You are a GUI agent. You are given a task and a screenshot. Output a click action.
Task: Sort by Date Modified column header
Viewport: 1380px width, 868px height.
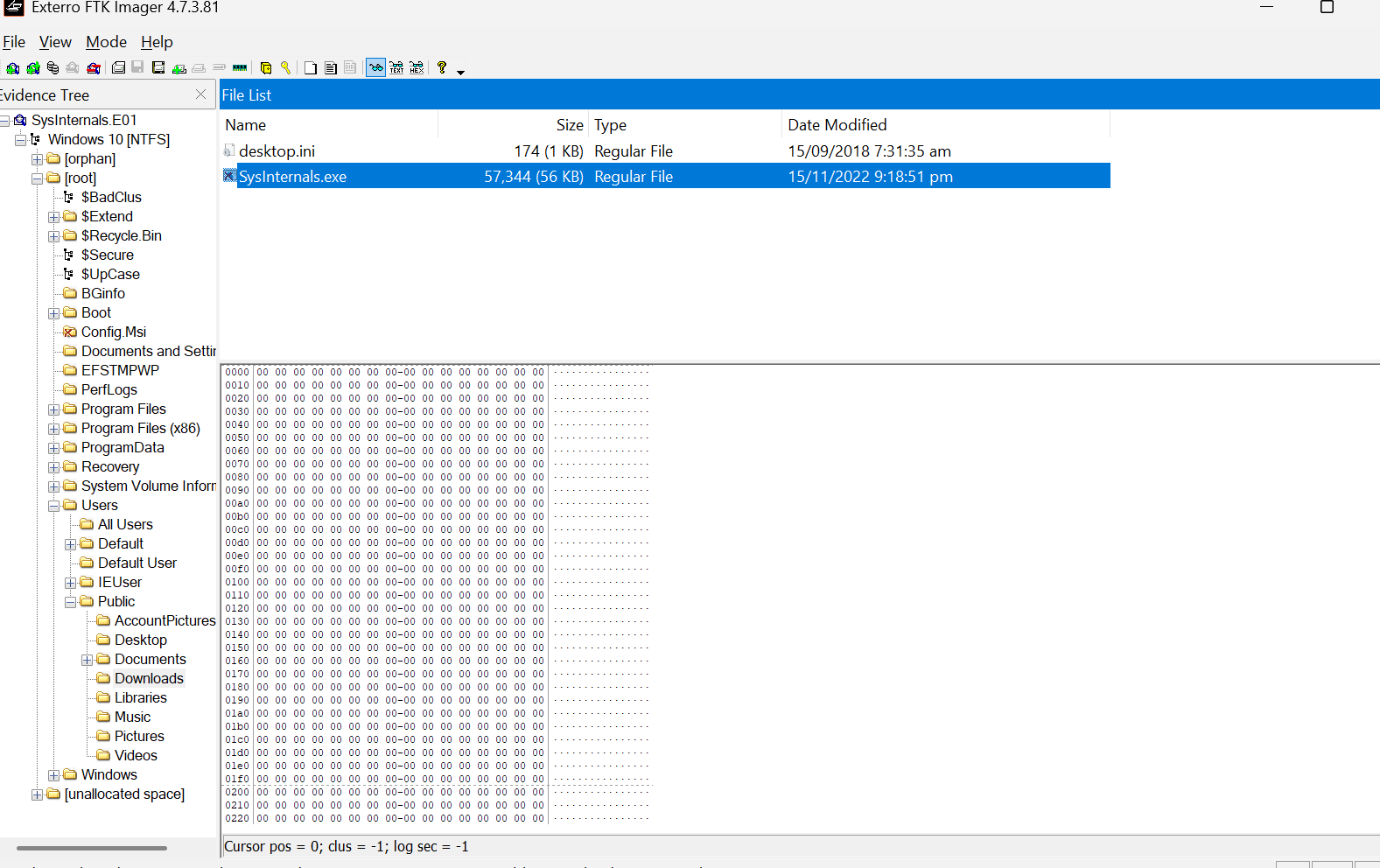946,125
